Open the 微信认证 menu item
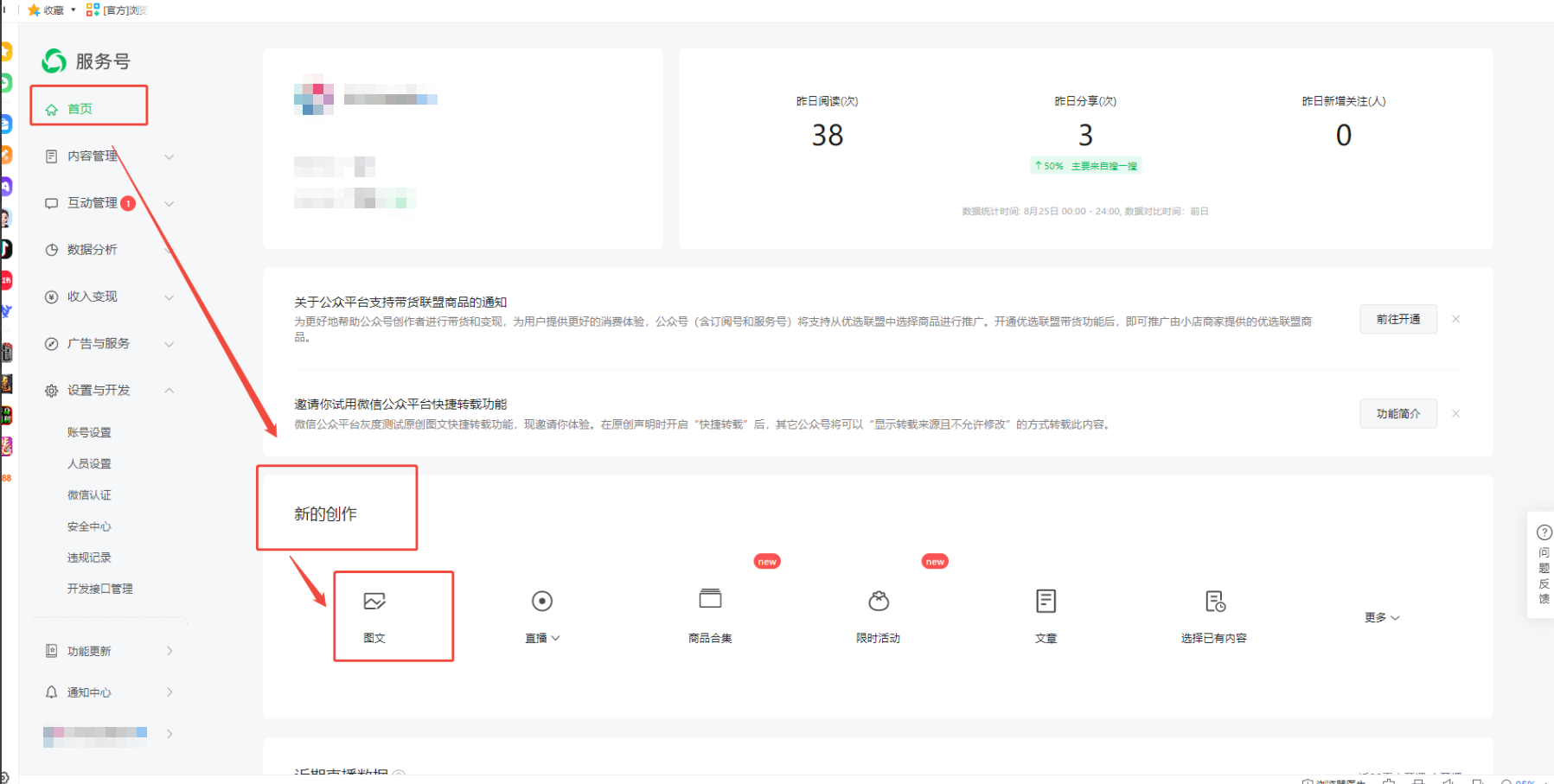The height and width of the screenshot is (784, 1554). pos(88,494)
